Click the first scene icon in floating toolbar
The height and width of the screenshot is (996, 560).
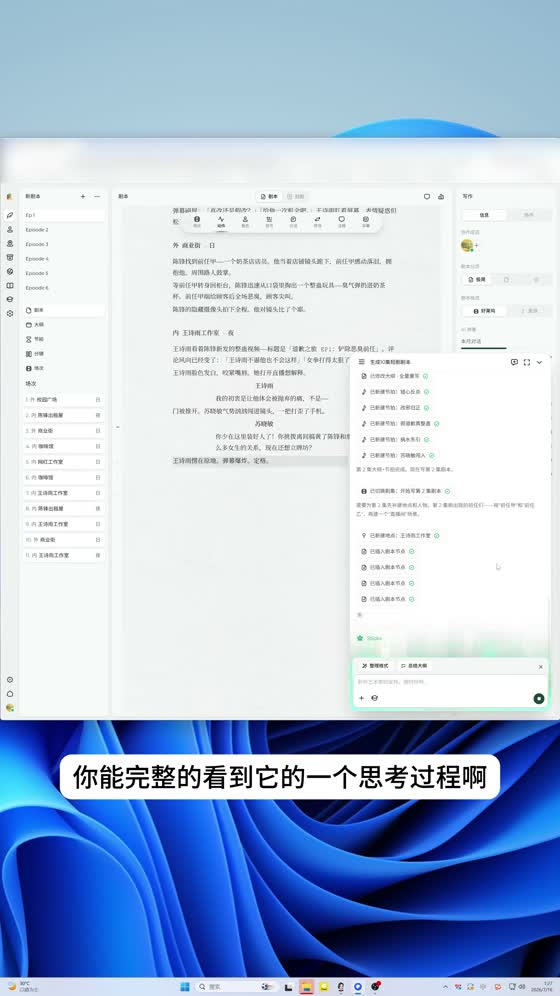tap(197, 221)
